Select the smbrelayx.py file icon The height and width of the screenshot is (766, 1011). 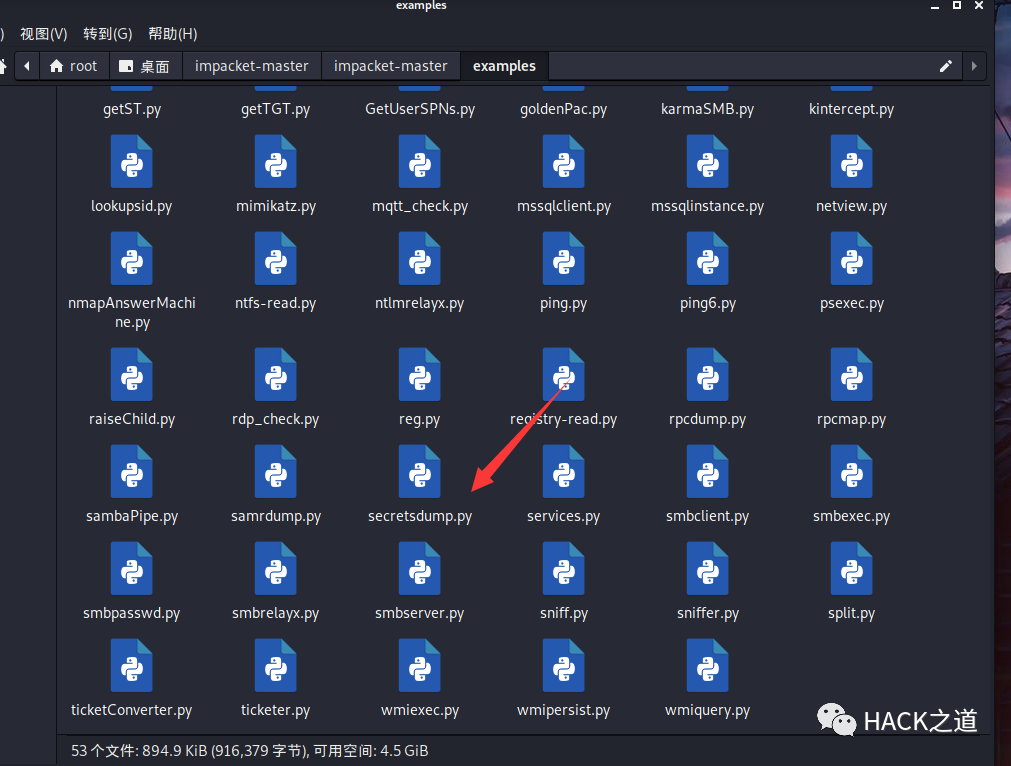(x=275, y=569)
